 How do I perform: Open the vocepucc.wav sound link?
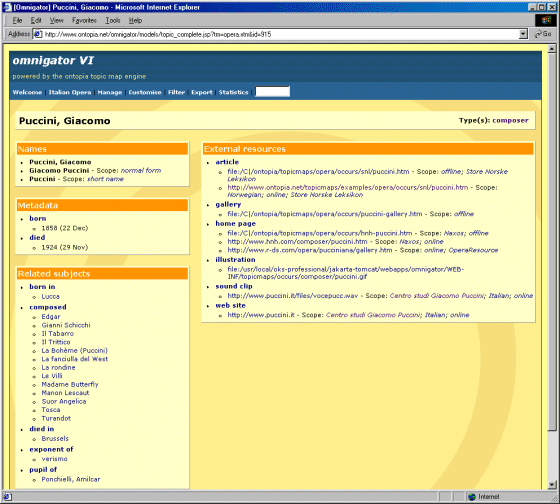point(292,296)
